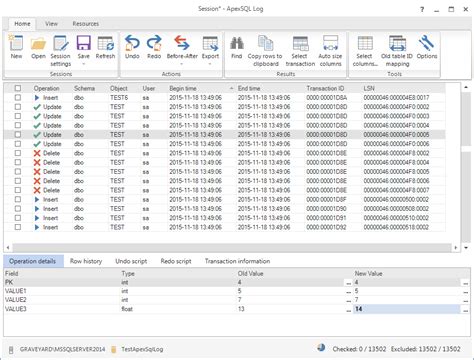Check the highlighted Update row checkbox
474x360 pixels.
pos(18,135)
